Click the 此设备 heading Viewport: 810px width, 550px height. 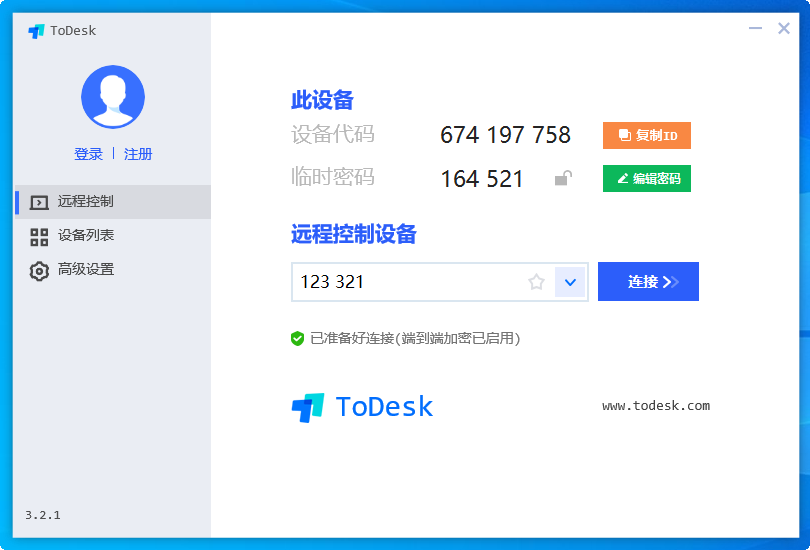(322, 100)
